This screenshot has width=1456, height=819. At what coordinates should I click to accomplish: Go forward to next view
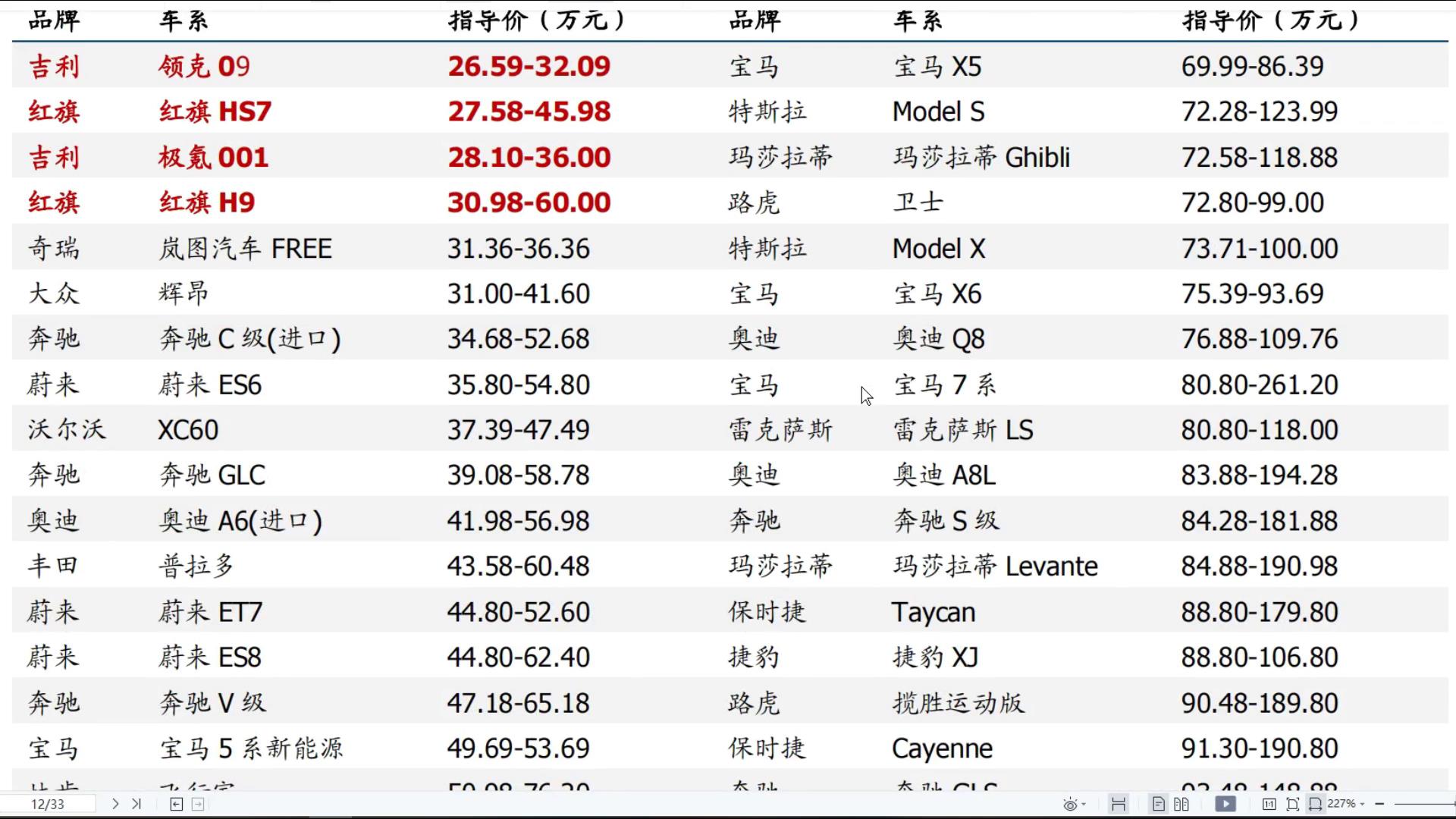[198, 804]
